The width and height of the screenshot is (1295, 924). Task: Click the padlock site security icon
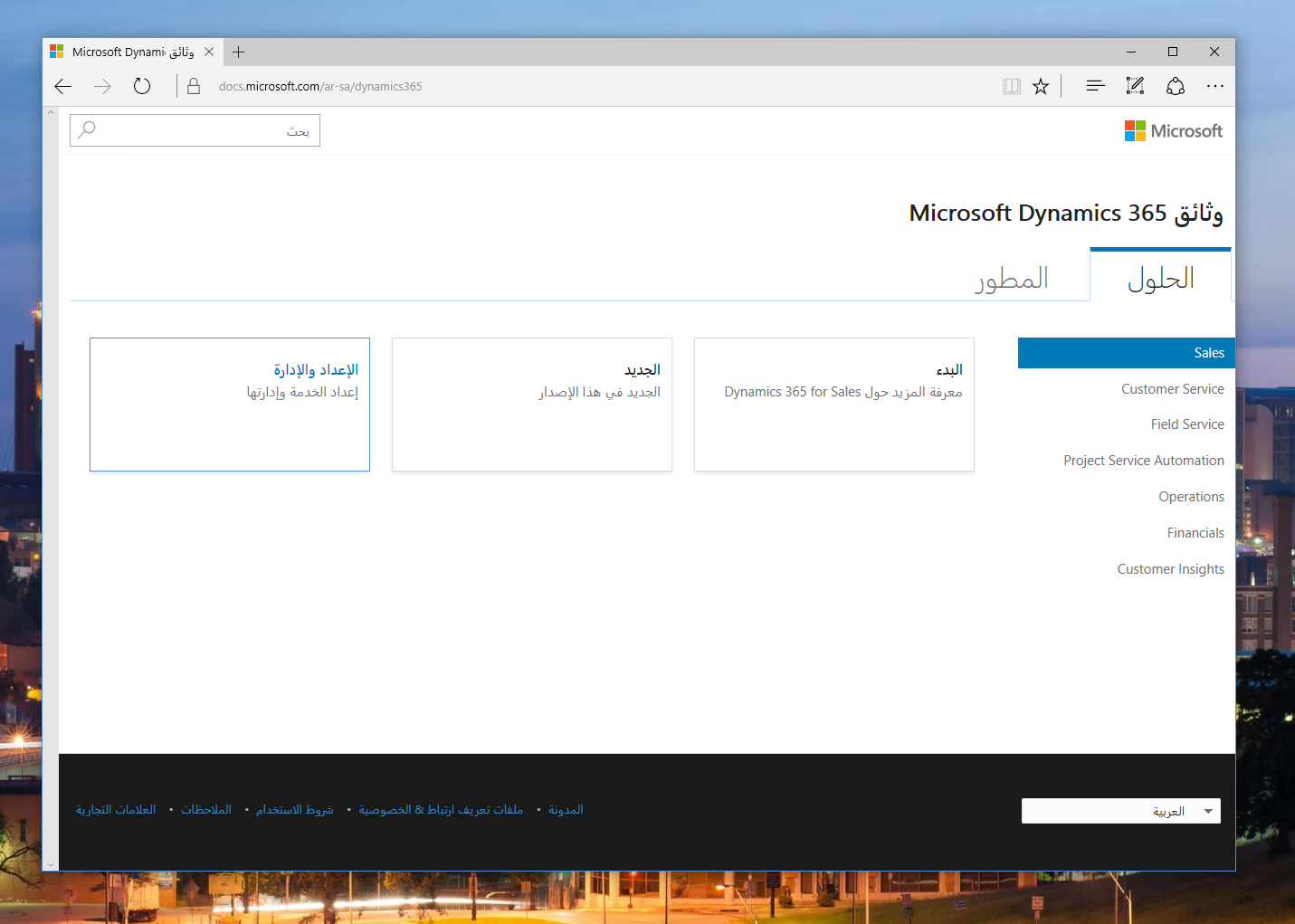click(194, 86)
